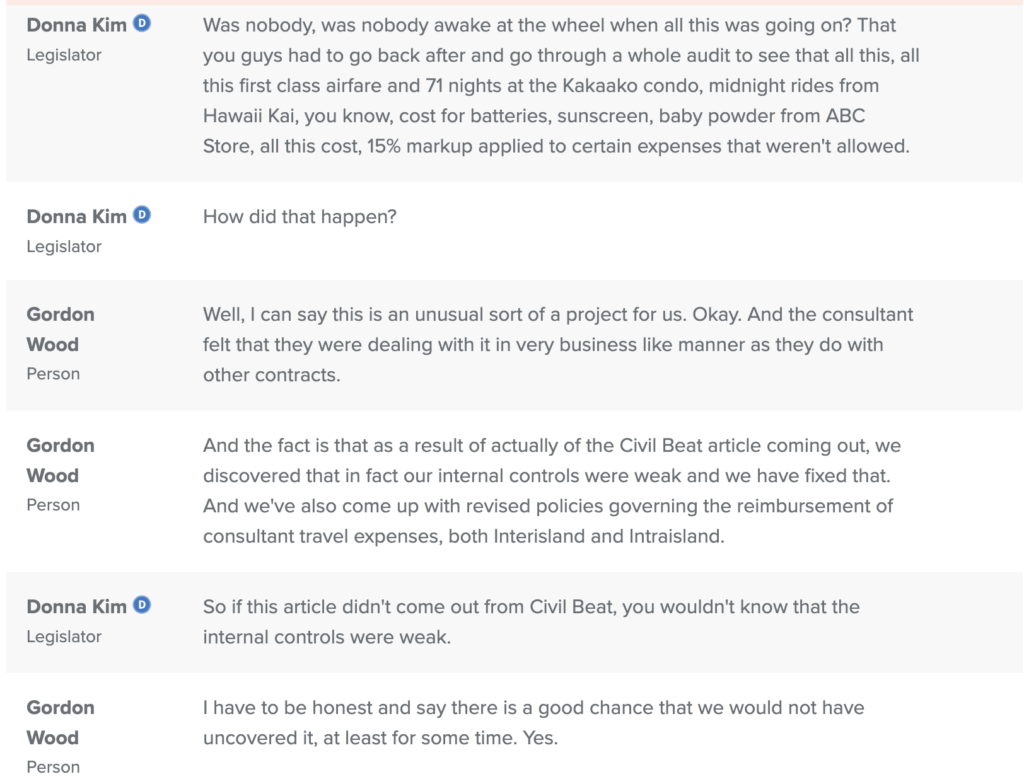This screenshot has width=1024, height=784.
Task: Open Gordon Wood's name beside 'I have to be honest'
Action: click(60, 722)
